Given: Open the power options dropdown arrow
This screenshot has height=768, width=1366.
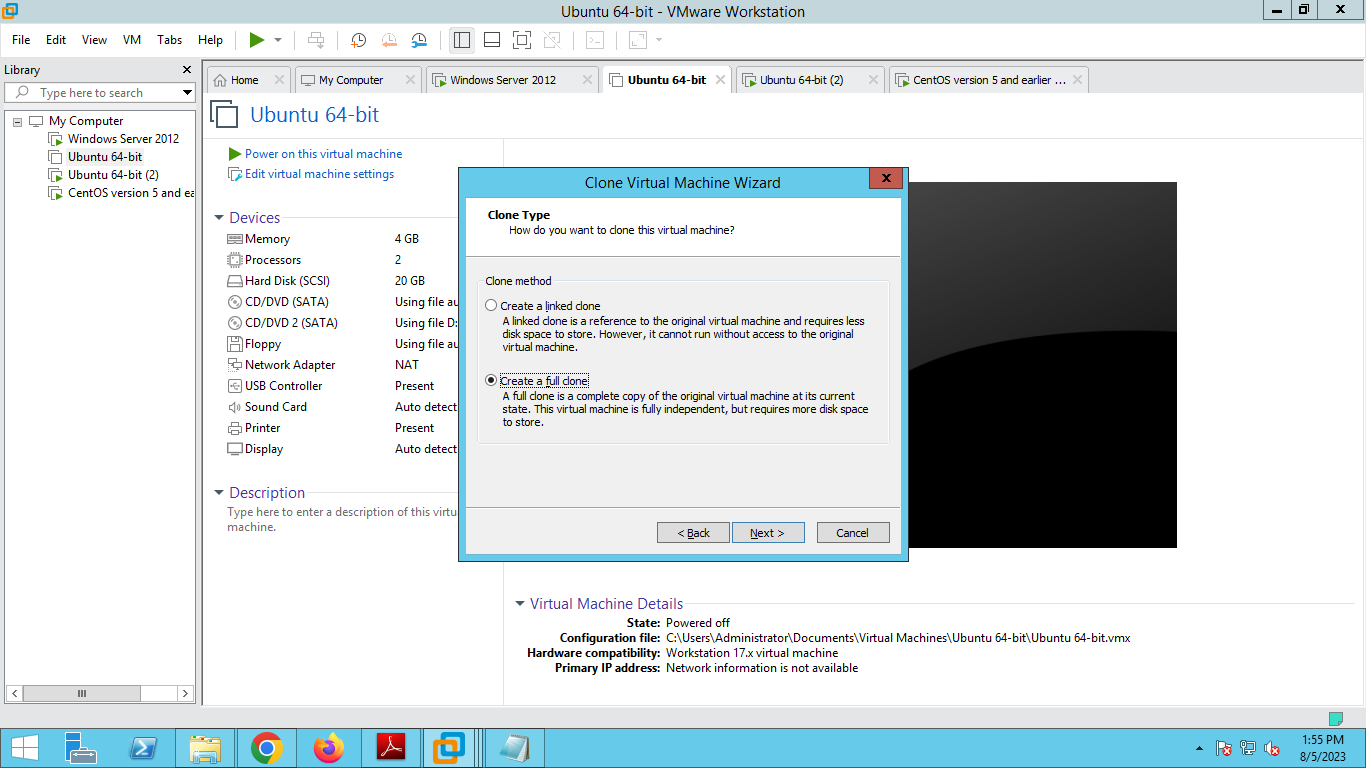Looking at the screenshot, I should click(278, 40).
